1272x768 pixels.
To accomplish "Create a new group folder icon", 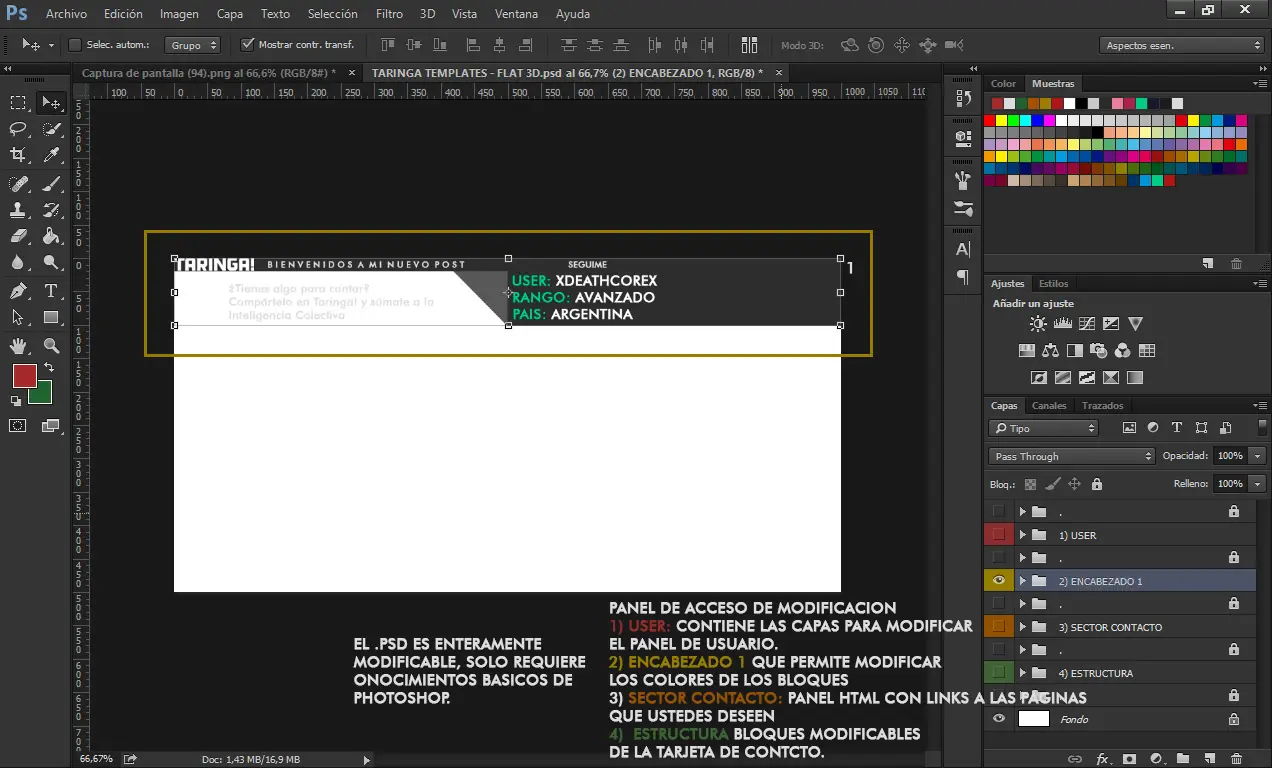I will [x=1182, y=759].
